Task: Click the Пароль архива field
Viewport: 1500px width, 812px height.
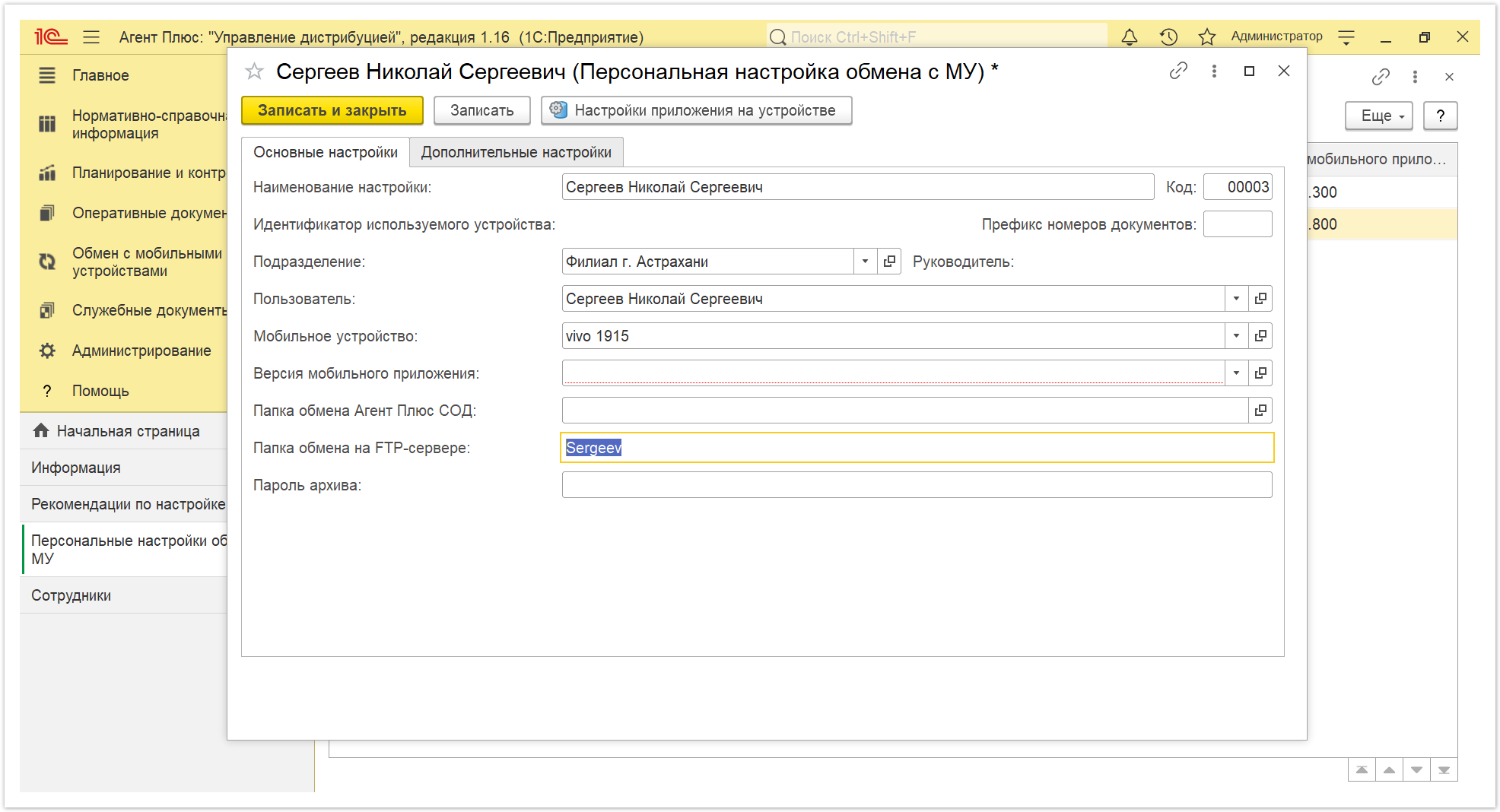Action: [917, 485]
